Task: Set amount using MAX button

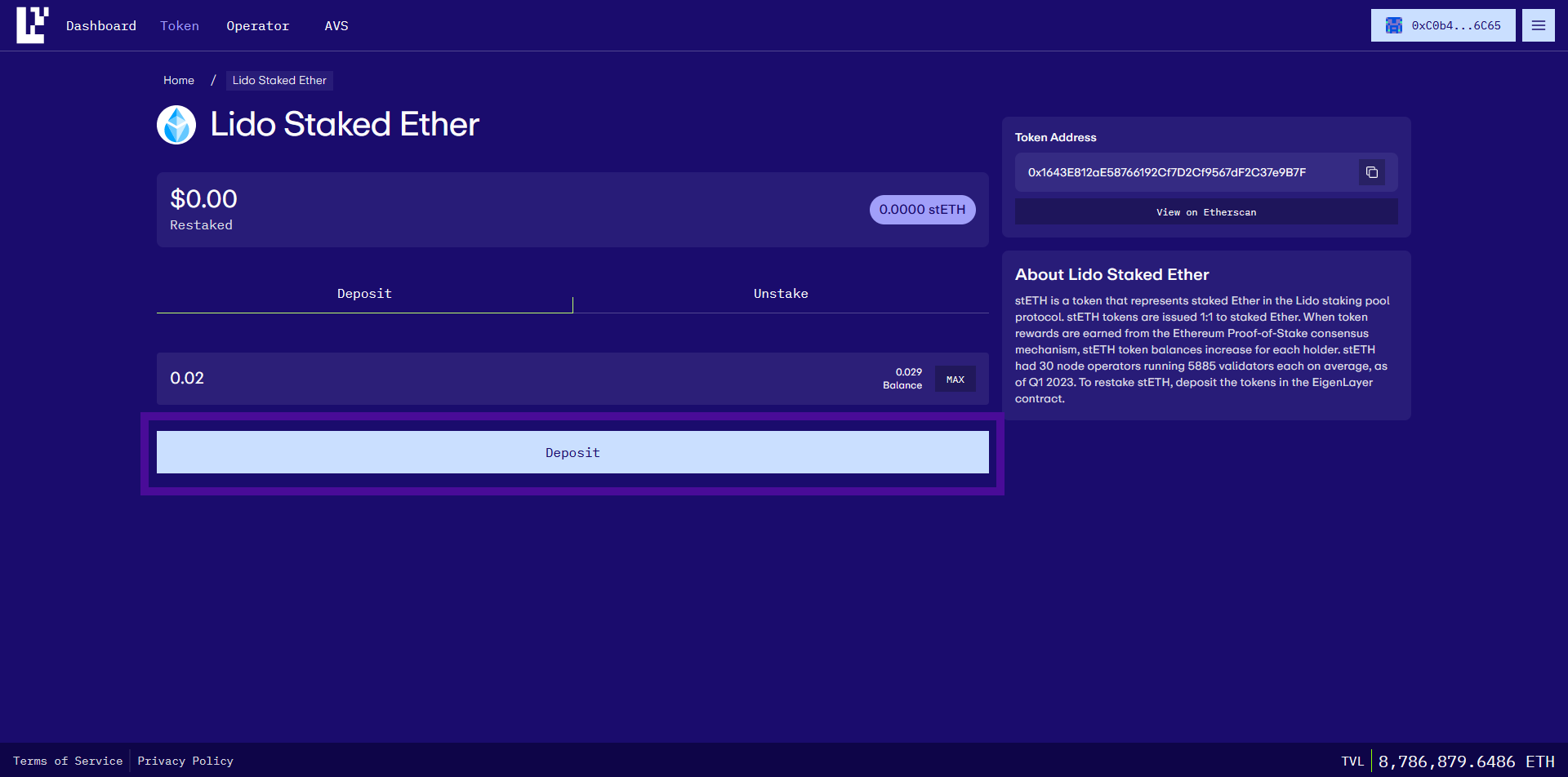Action: [955, 380]
